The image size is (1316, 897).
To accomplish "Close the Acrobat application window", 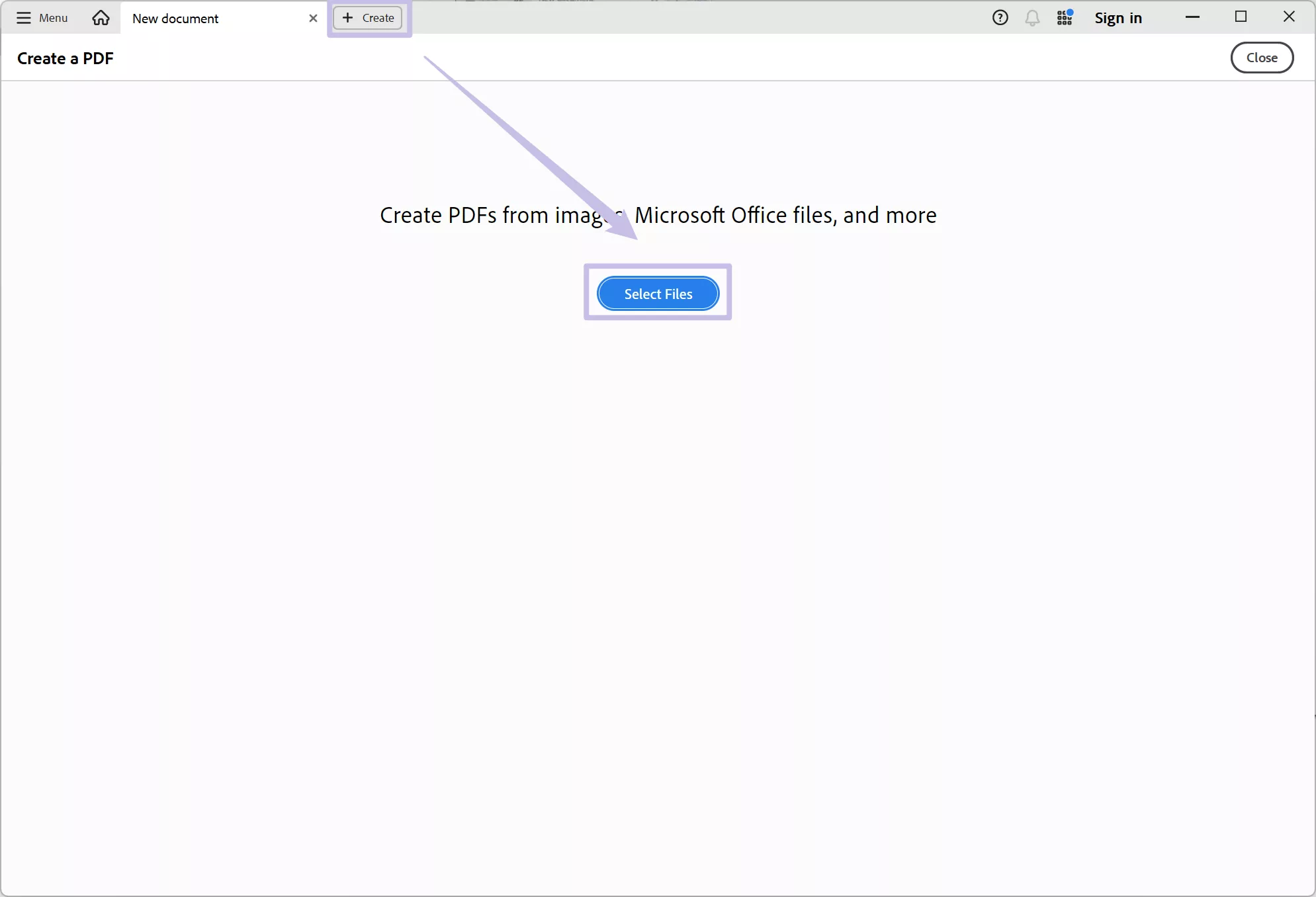I will pos(1289,17).
